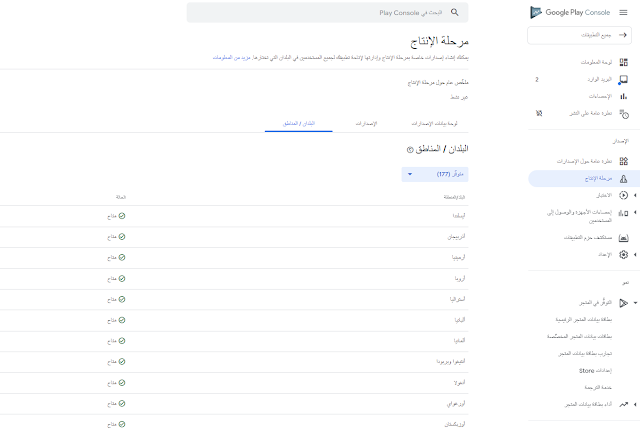The image size is (640, 428).
Task: Click the Play Console search field
Action: click(327, 13)
